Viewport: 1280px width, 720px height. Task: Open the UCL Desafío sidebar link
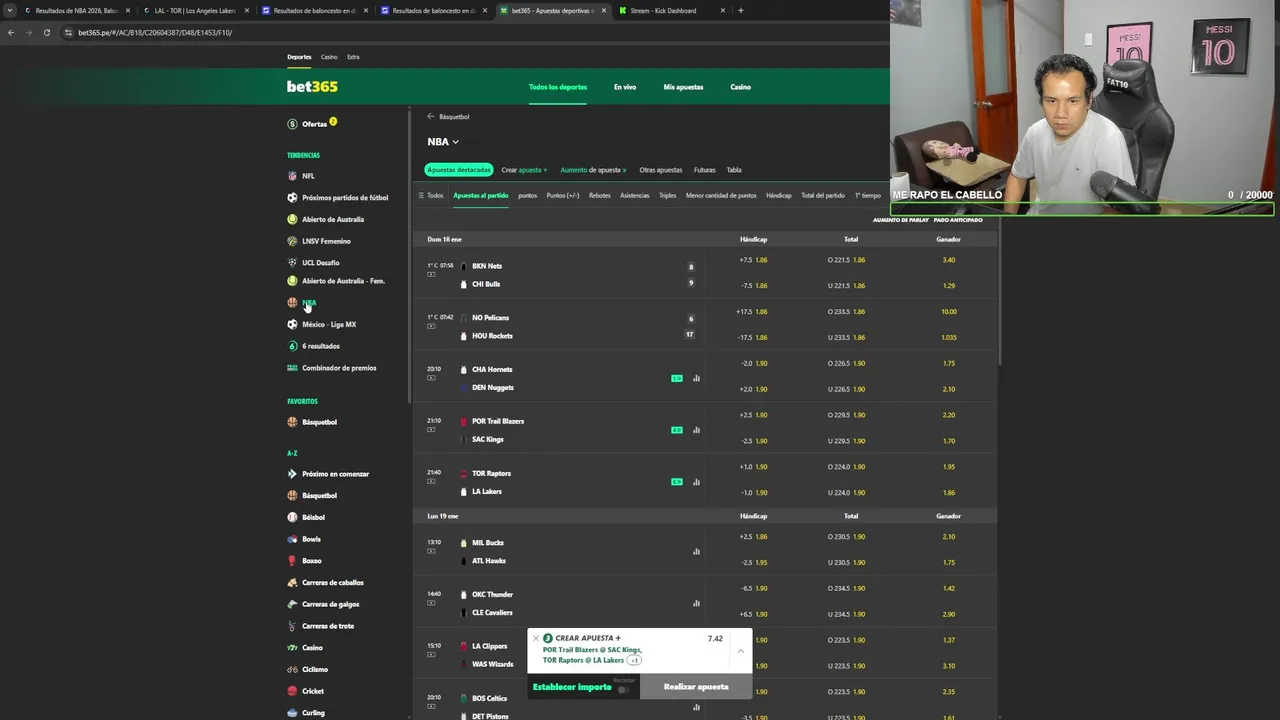pyautogui.click(x=320, y=263)
